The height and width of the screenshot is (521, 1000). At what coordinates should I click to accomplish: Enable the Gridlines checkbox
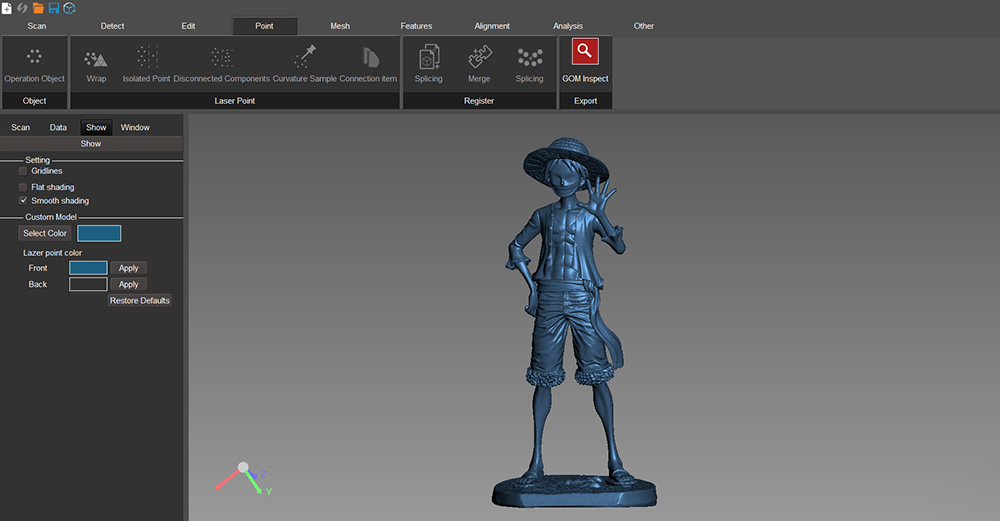point(23,171)
